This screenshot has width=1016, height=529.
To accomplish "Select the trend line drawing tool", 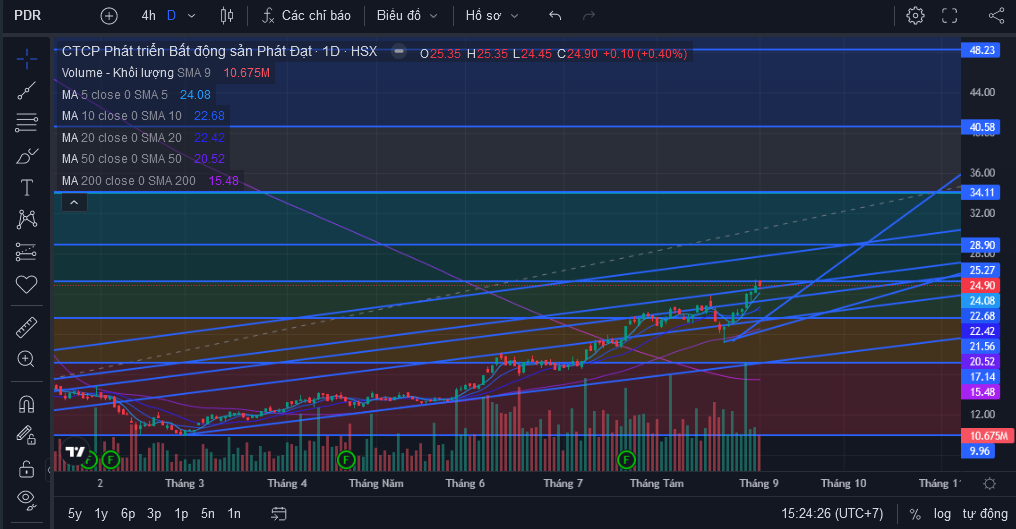I will pos(27,91).
